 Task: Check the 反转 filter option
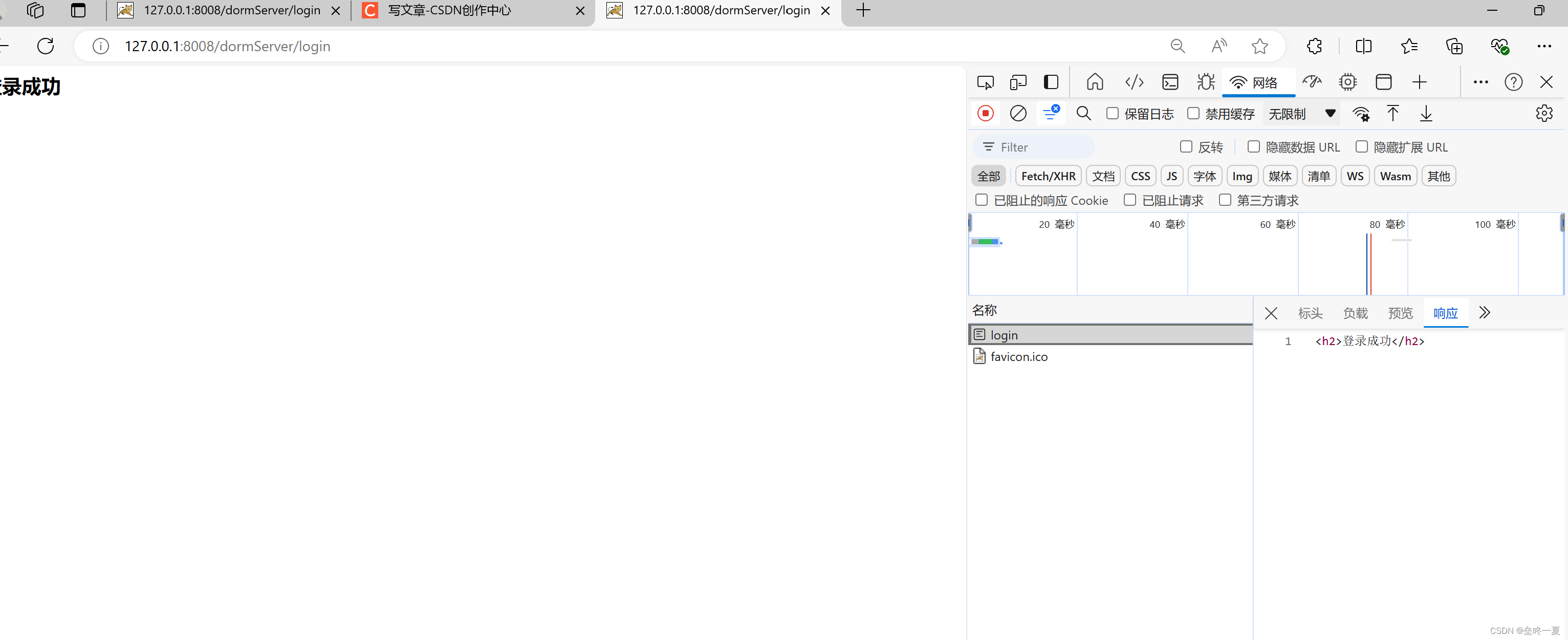point(1186,147)
